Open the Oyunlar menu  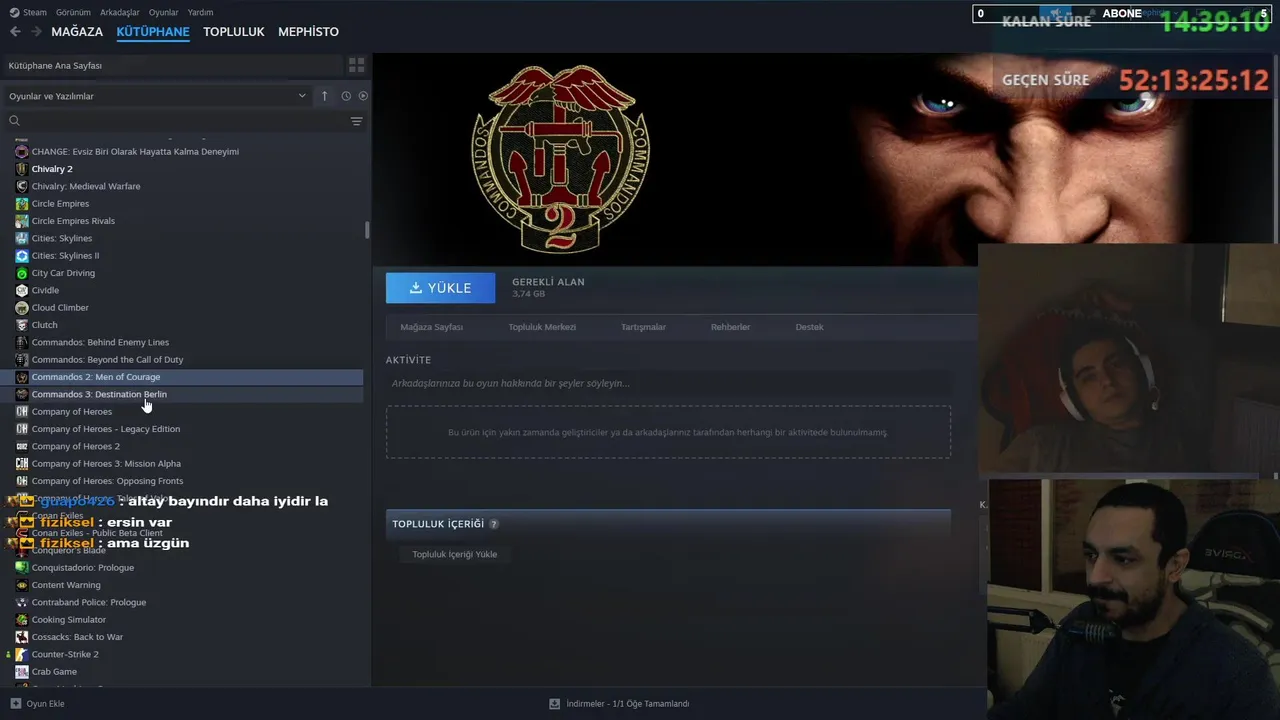[164, 12]
